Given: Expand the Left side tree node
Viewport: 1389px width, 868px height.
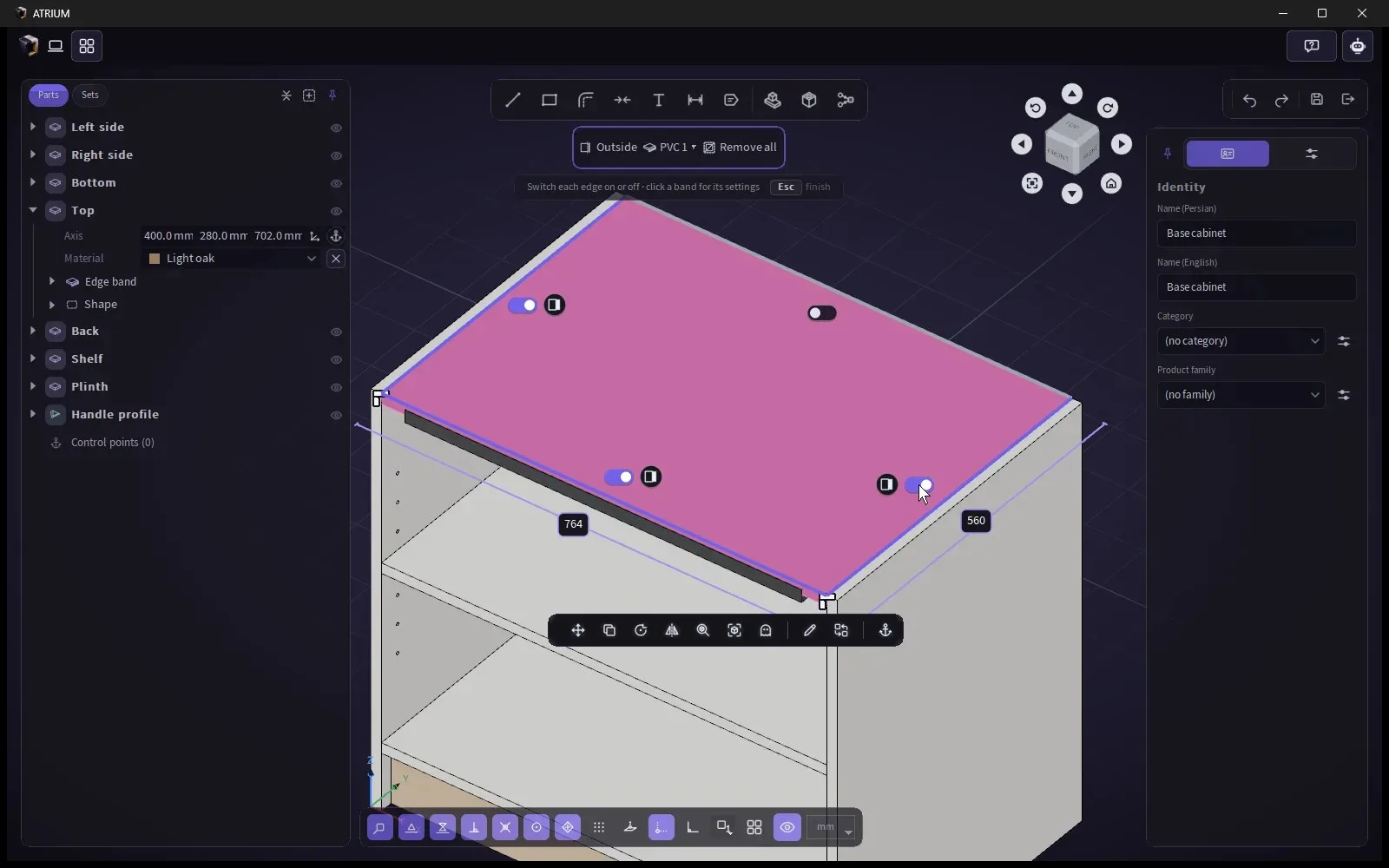Looking at the screenshot, I should (x=33, y=127).
